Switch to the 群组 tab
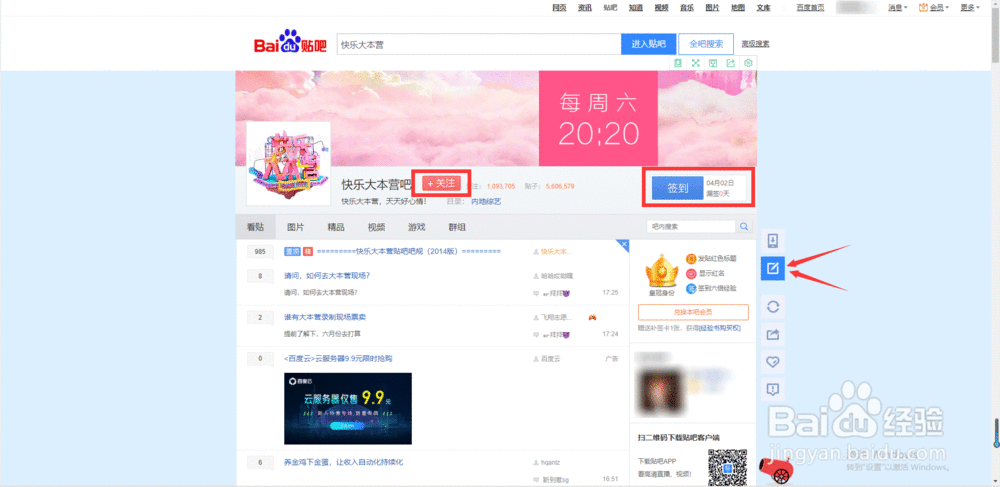The width and height of the screenshot is (1000, 487). tap(457, 227)
